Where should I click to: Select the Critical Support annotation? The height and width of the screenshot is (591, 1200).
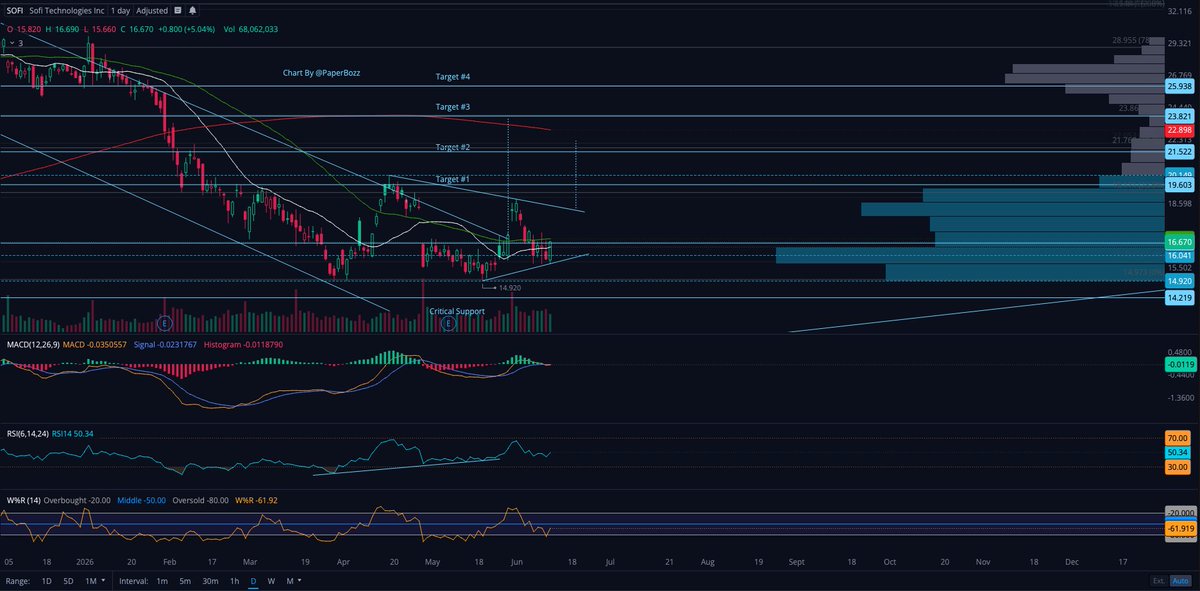(457, 311)
